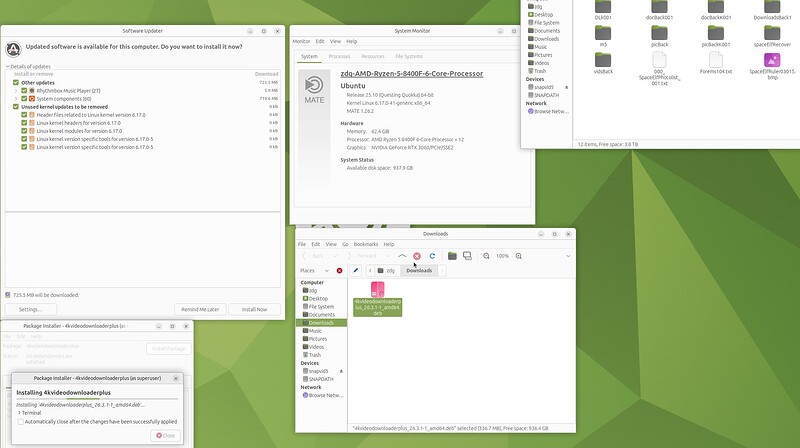Eject snapvid5 in Downloads window sidebar
800x448 pixels.
tap(341, 371)
